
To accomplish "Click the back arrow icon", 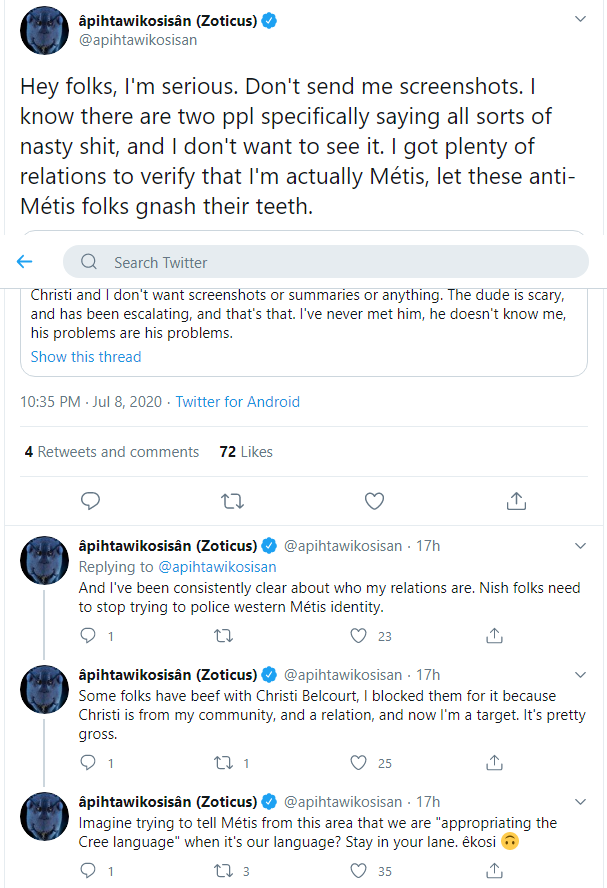I will tap(25, 262).
